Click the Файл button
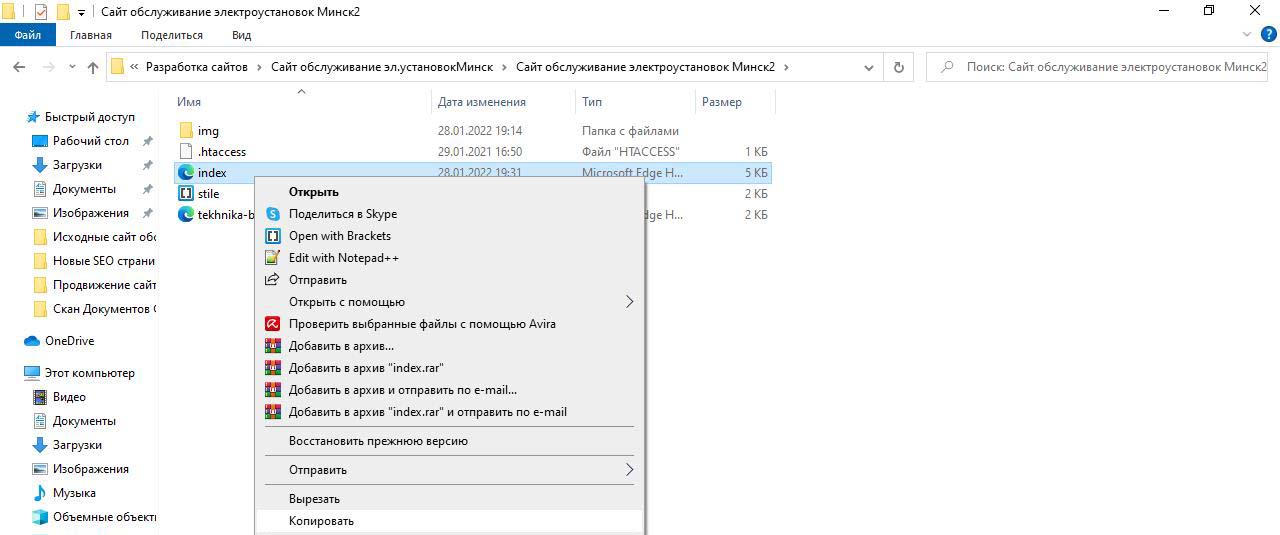Screen dimensions: 1280x535 pos(28,35)
